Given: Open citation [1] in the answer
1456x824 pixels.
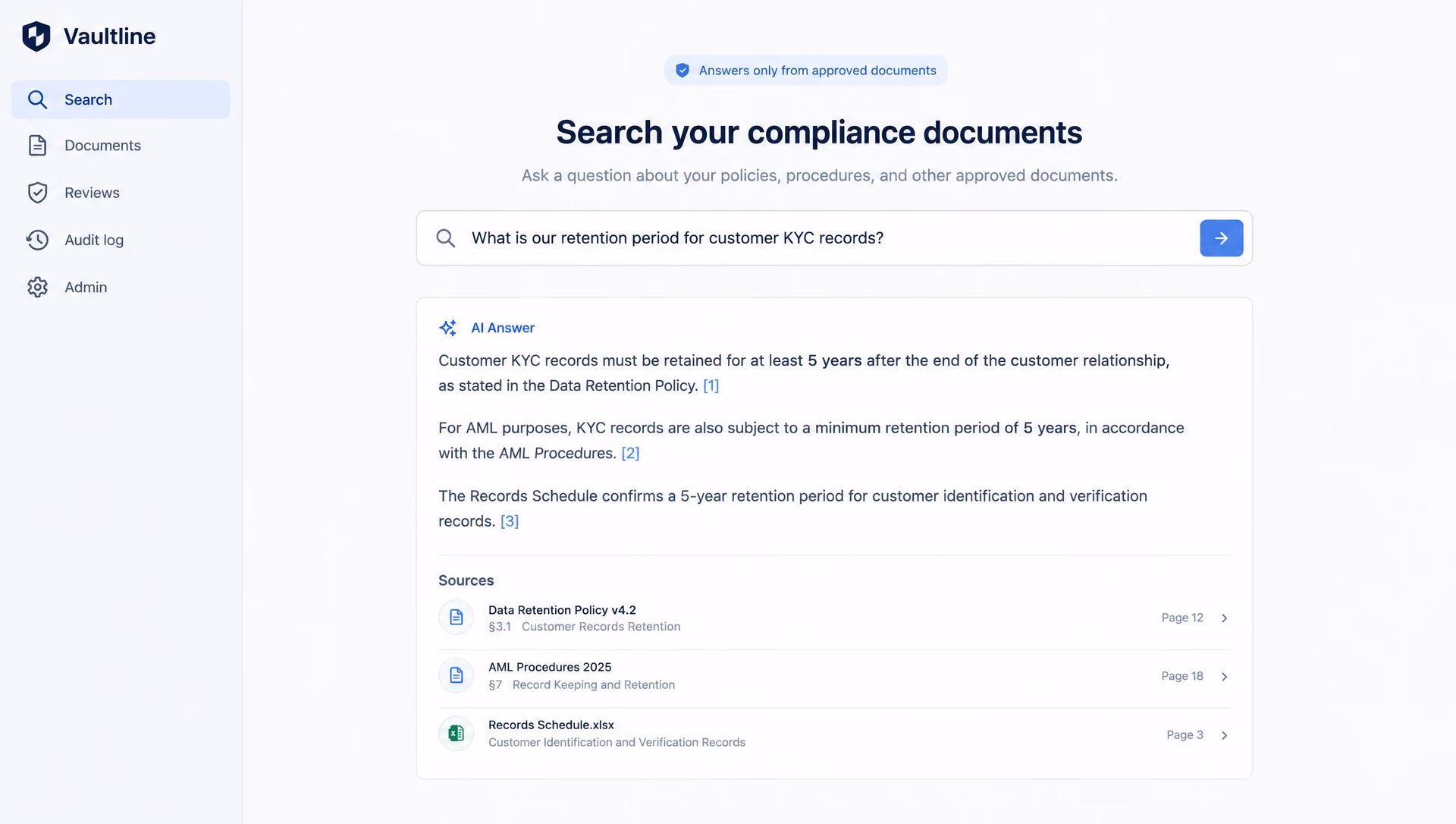Looking at the screenshot, I should coord(711,385).
